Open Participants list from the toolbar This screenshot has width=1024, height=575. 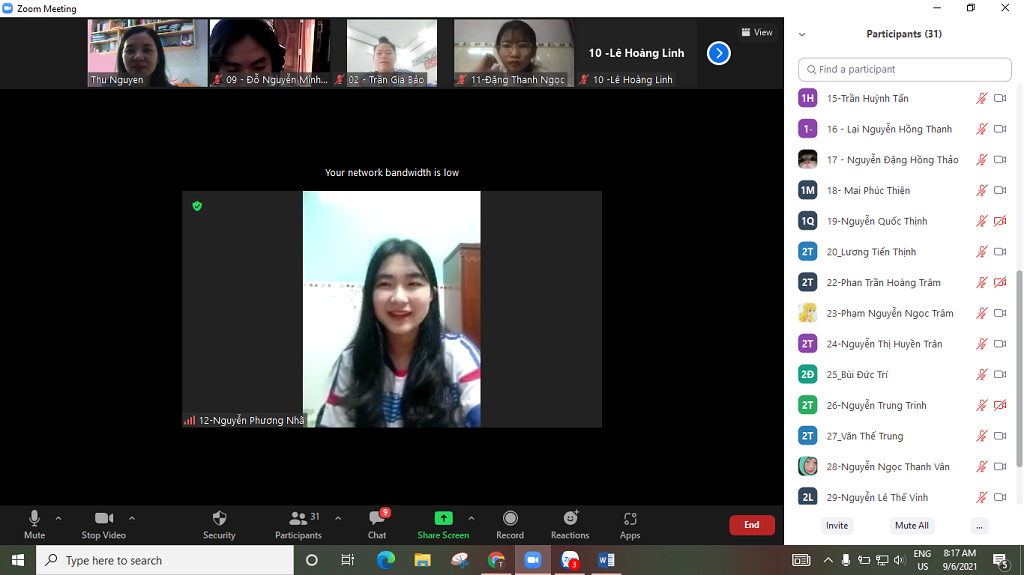[x=298, y=518]
